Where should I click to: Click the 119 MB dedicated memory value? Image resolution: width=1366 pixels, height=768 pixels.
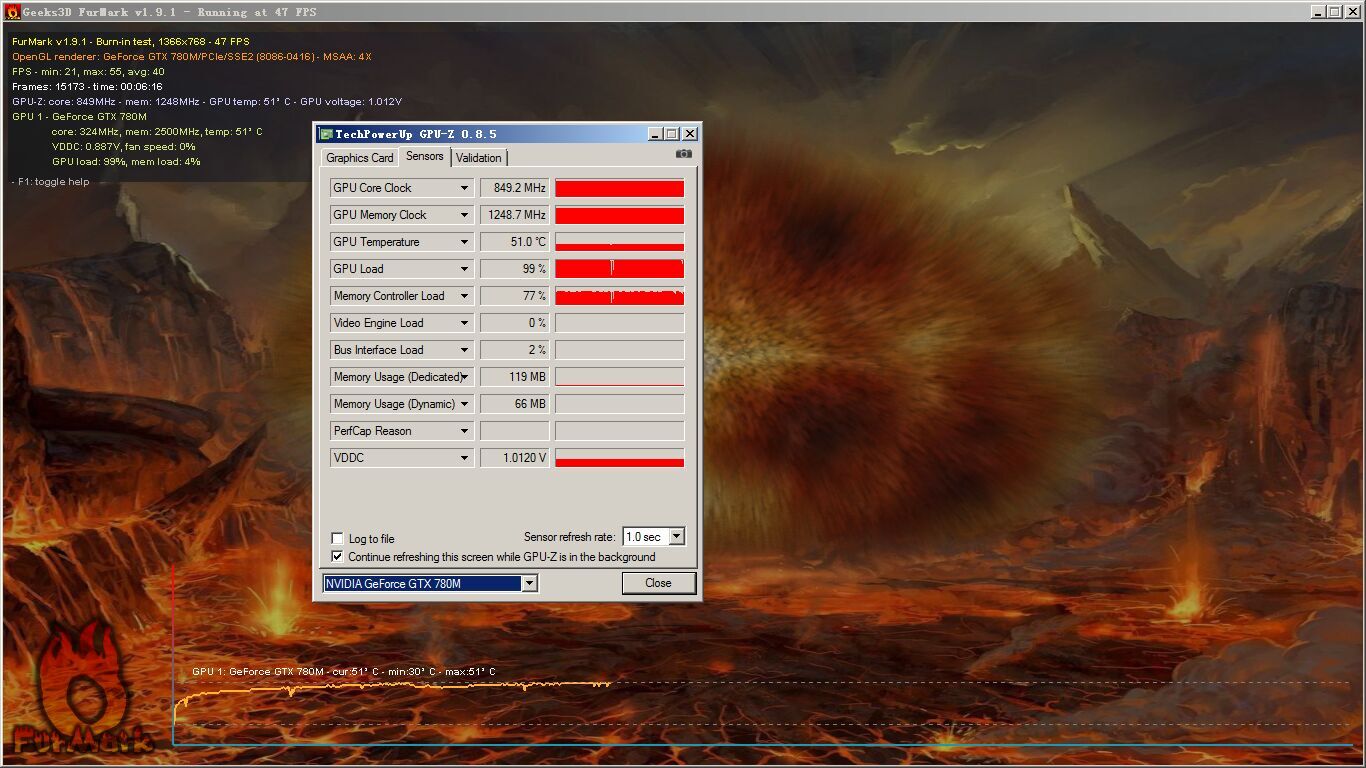[515, 377]
